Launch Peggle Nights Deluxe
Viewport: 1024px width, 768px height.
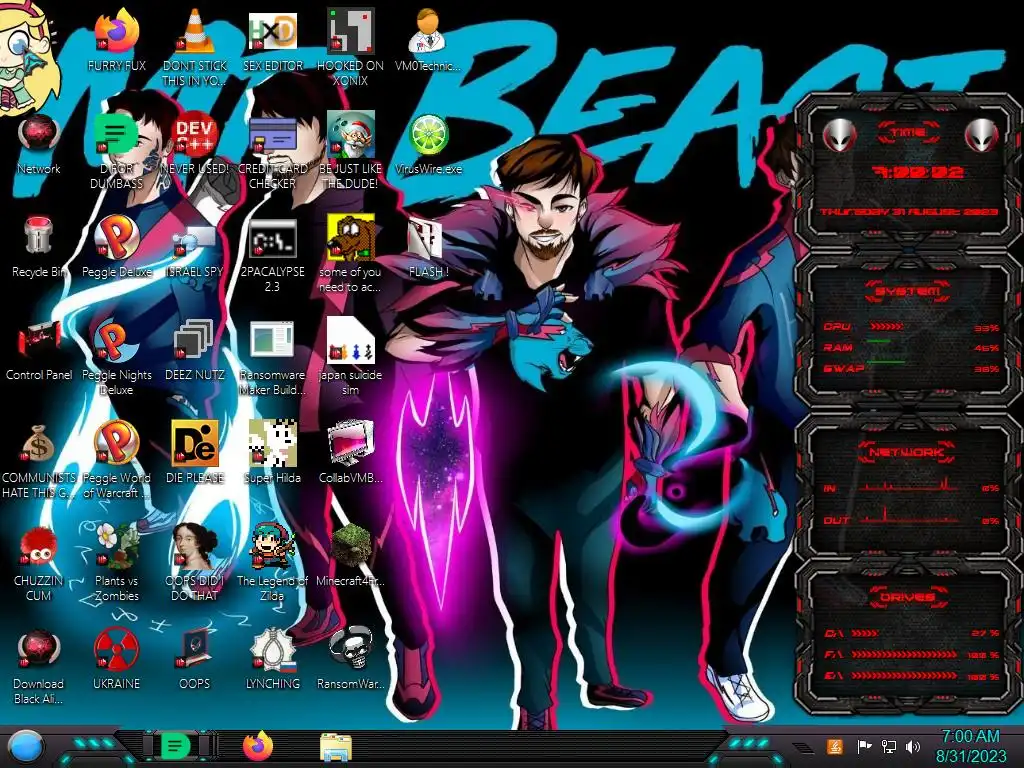point(116,341)
